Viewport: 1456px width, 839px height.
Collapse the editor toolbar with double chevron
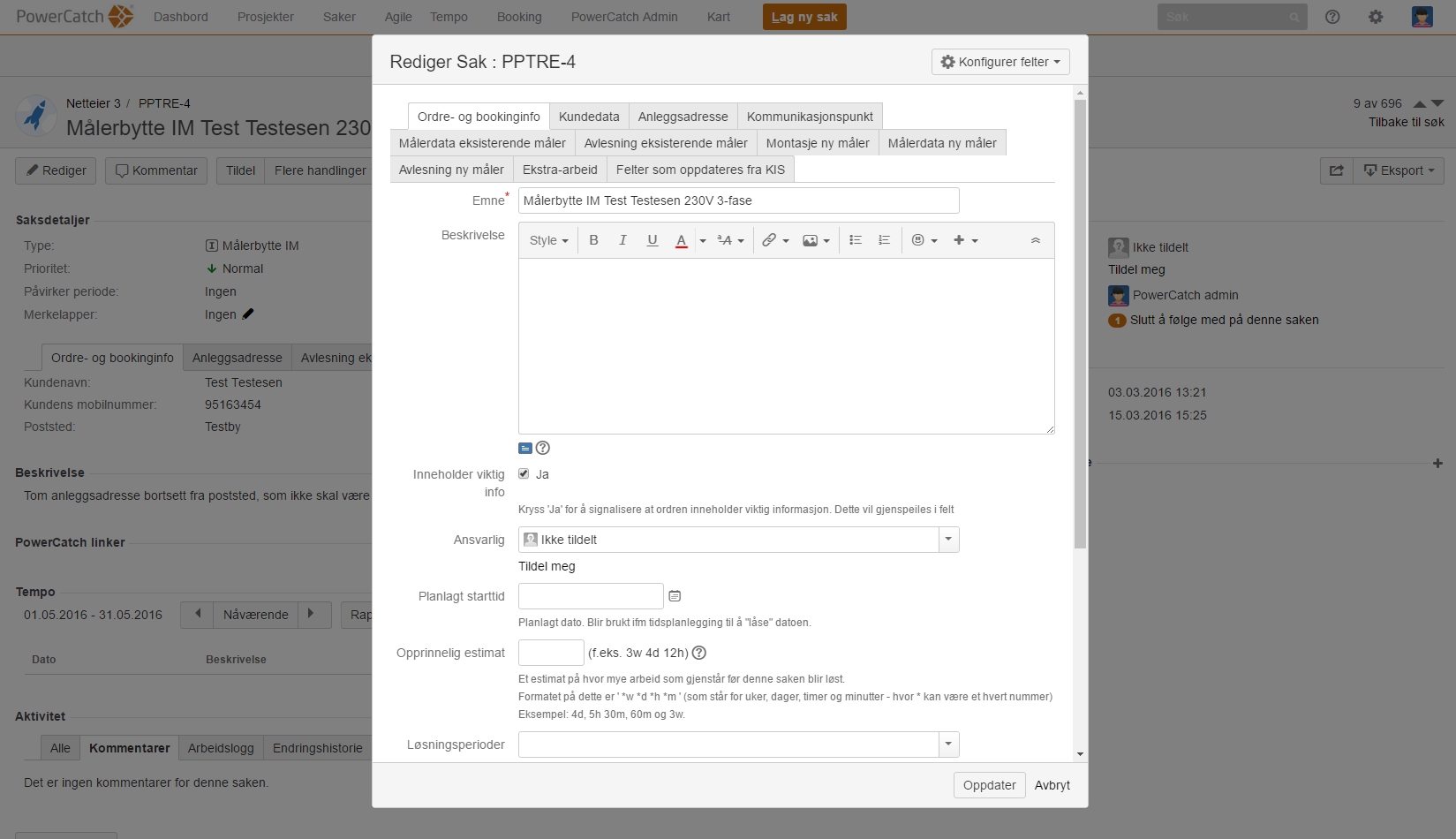click(1036, 240)
